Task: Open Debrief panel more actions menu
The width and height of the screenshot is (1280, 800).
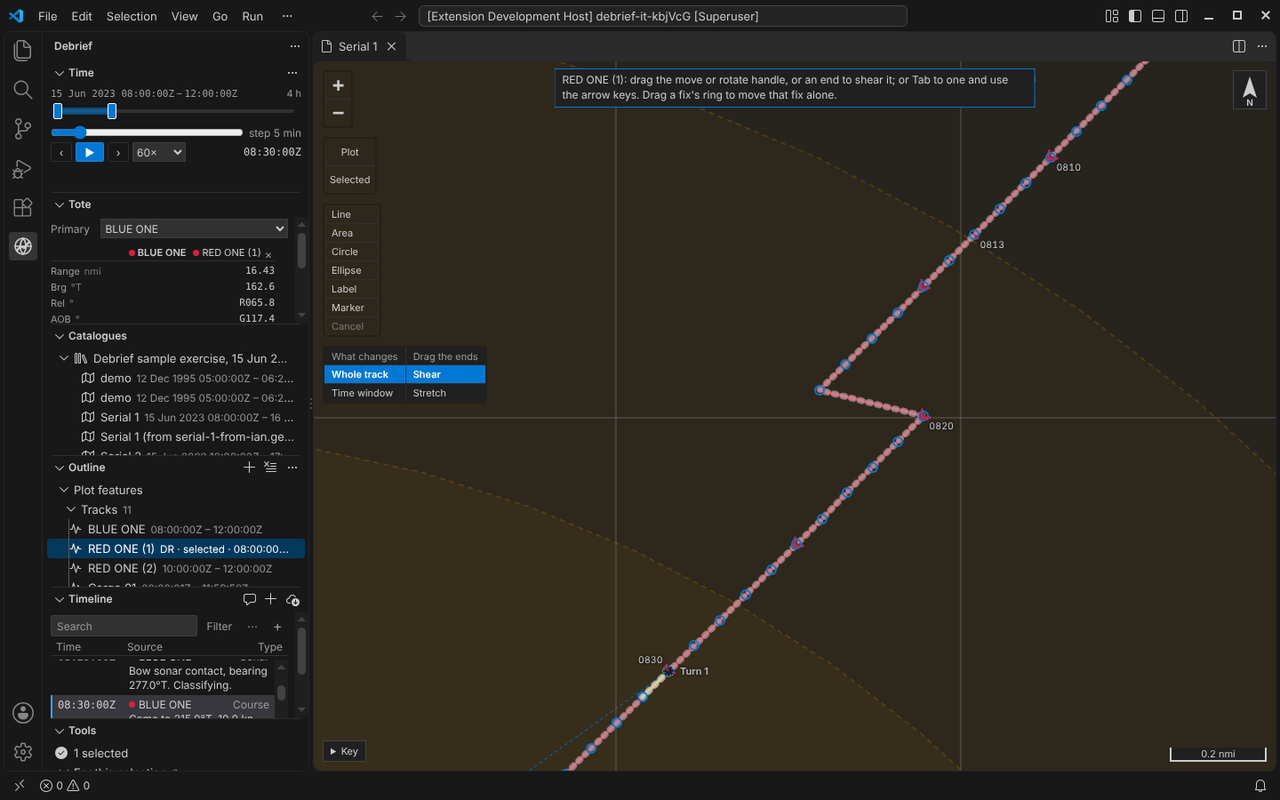Action: (294, 46)
